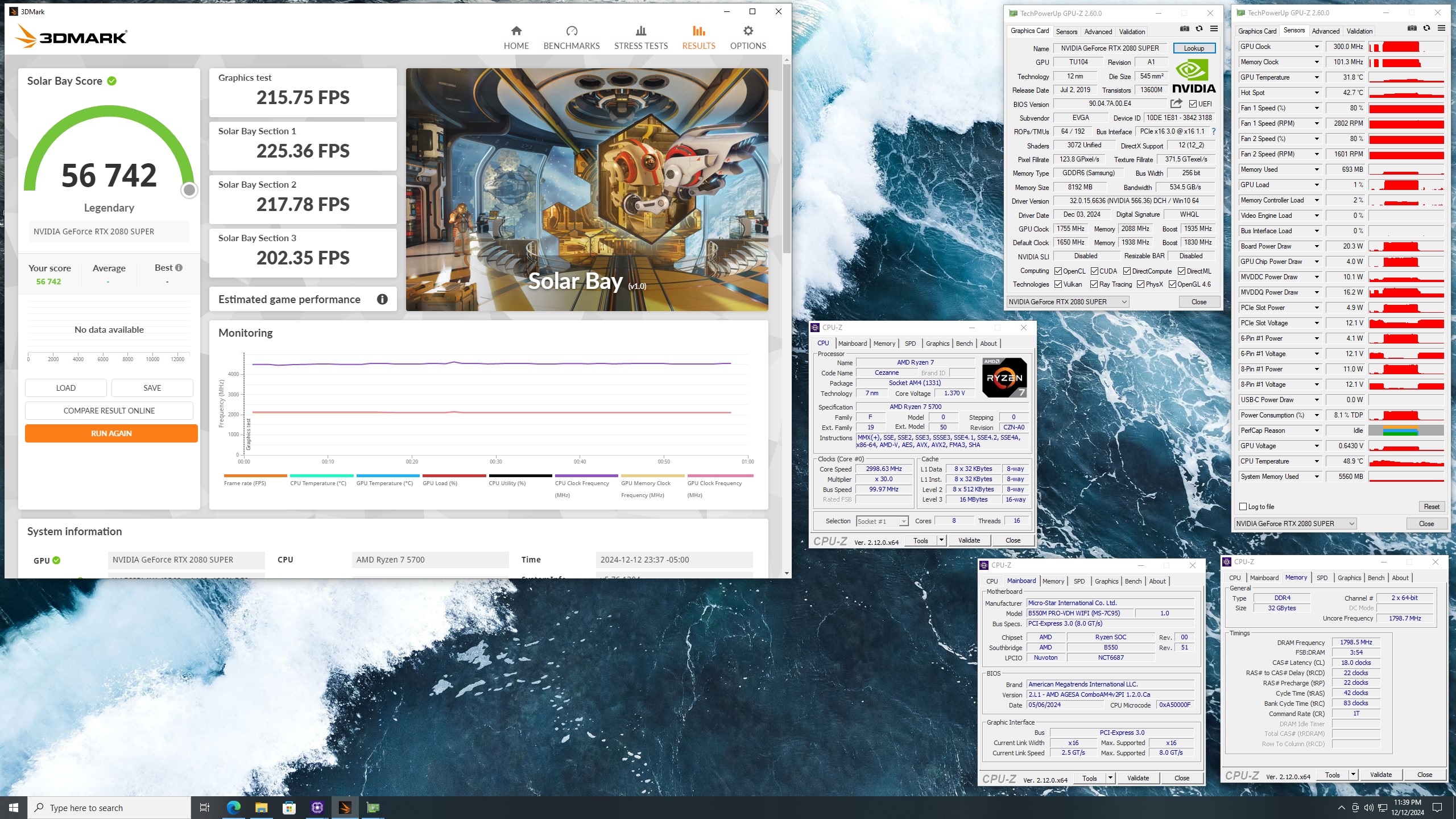Image resolution: width=1456 pixels, height=819 pixels.
Task: Expand the Hot Spot sensor dropdown
Action: tap(1316, 93)
